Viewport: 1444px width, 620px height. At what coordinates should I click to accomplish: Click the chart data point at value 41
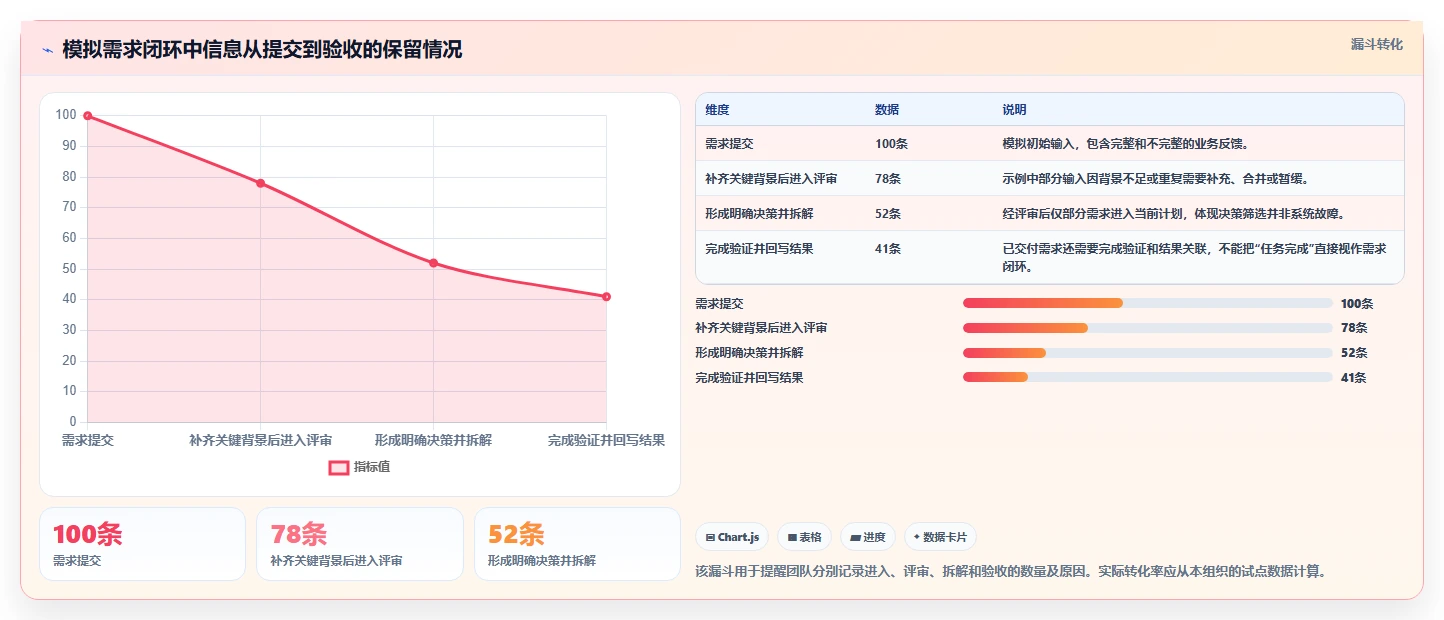point(606,297)
